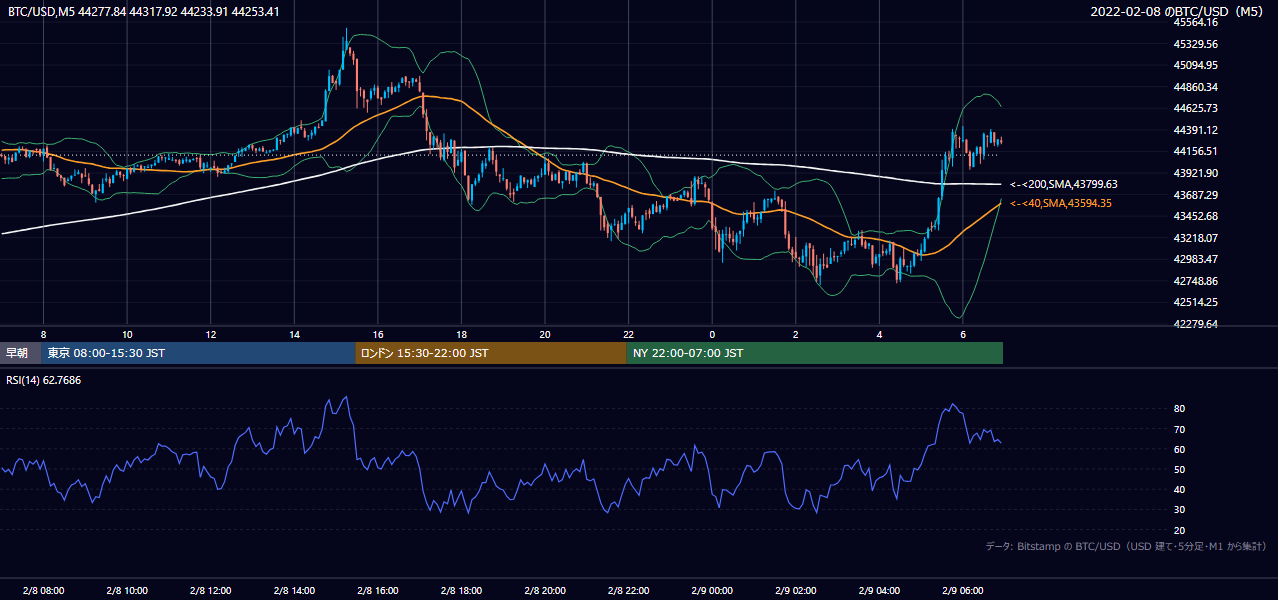This screenshot has width=1278, height=600.
Task: Click price axis value 44625.73
Action: pyautogui.click(x=1195, y=108)
